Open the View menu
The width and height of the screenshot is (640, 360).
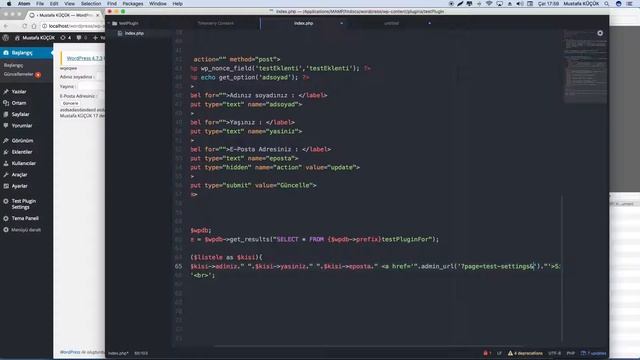(69, 4)
